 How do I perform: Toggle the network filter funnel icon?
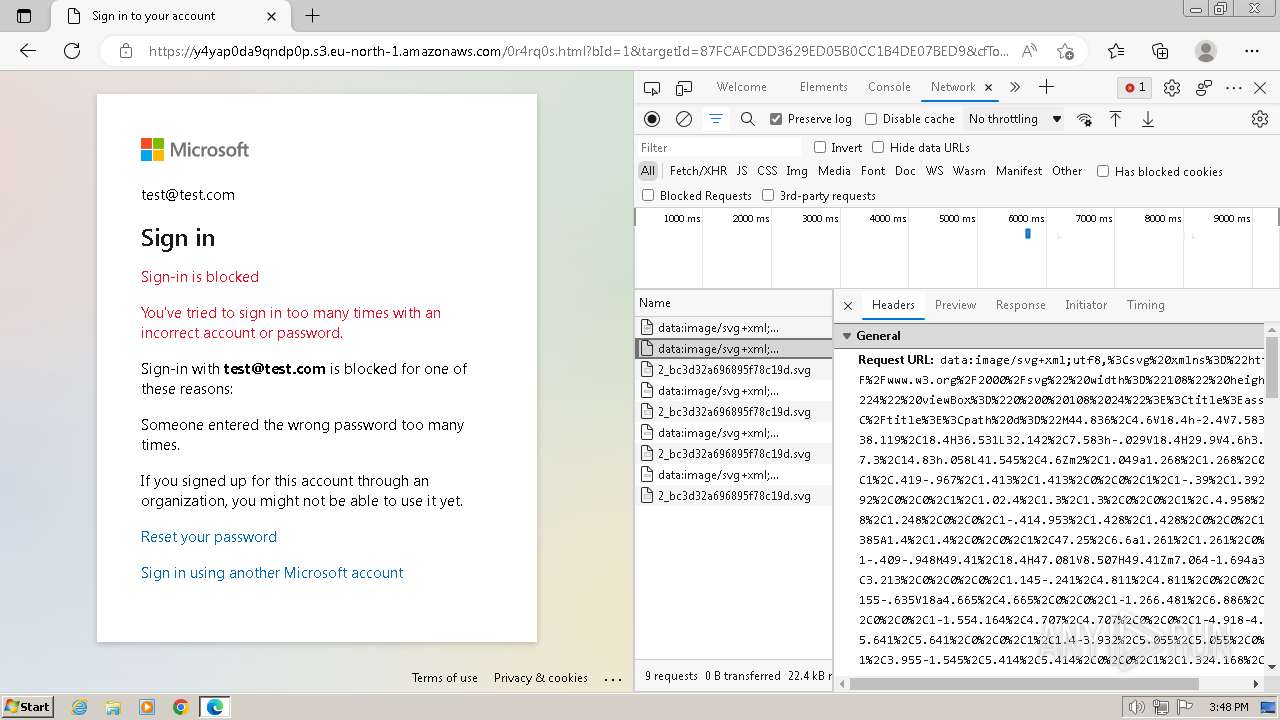point(716,119)
